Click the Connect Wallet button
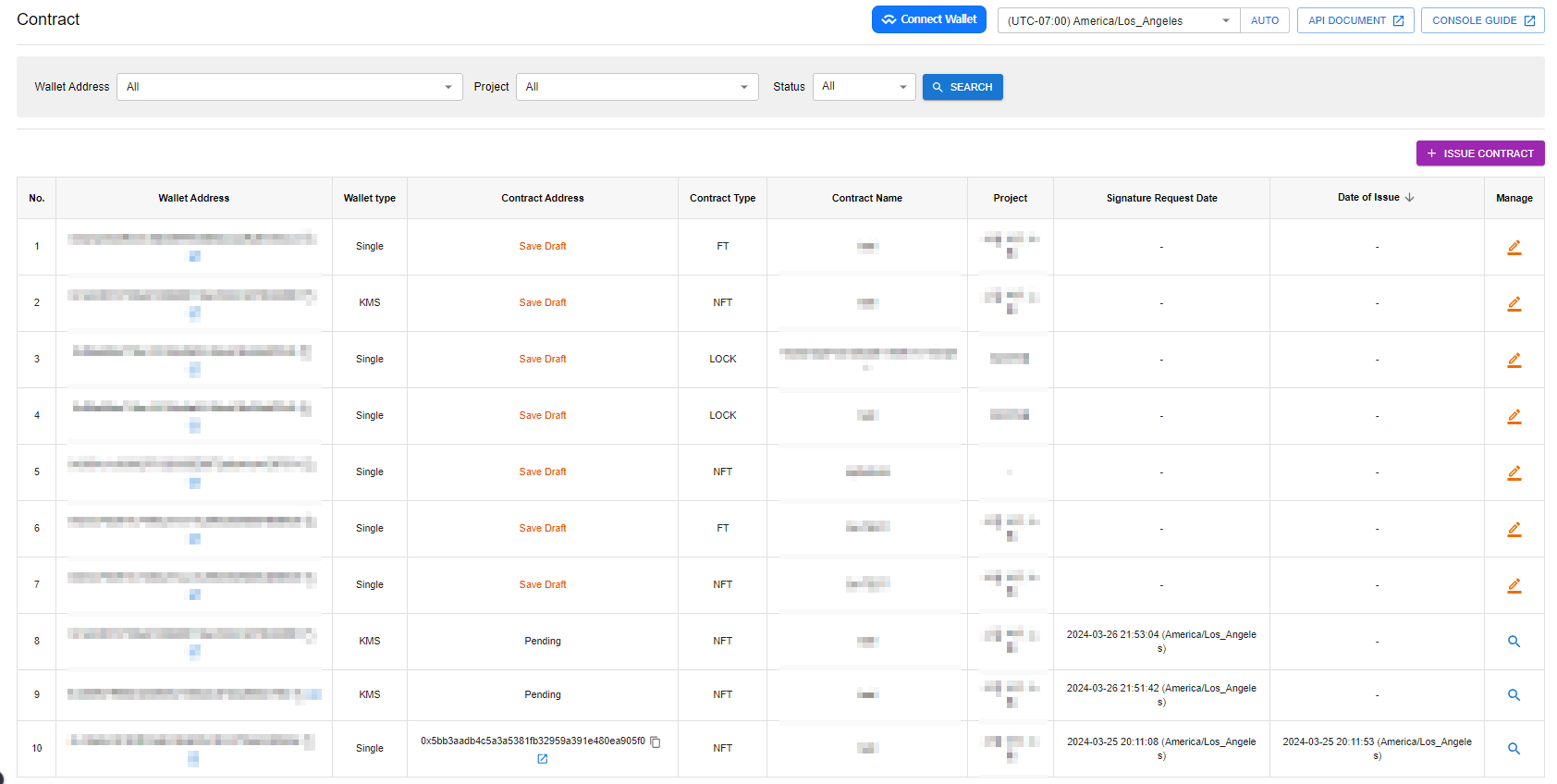Viewport: 1557px width, 784px height. click(x=929, y=19)
